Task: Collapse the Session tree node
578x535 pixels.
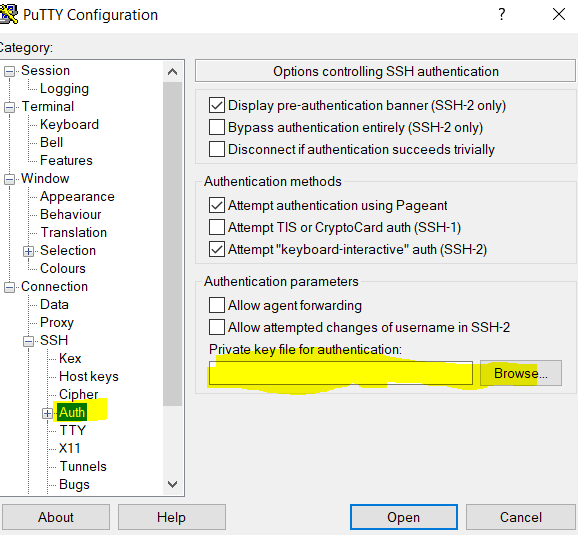Action: (9, 71)
